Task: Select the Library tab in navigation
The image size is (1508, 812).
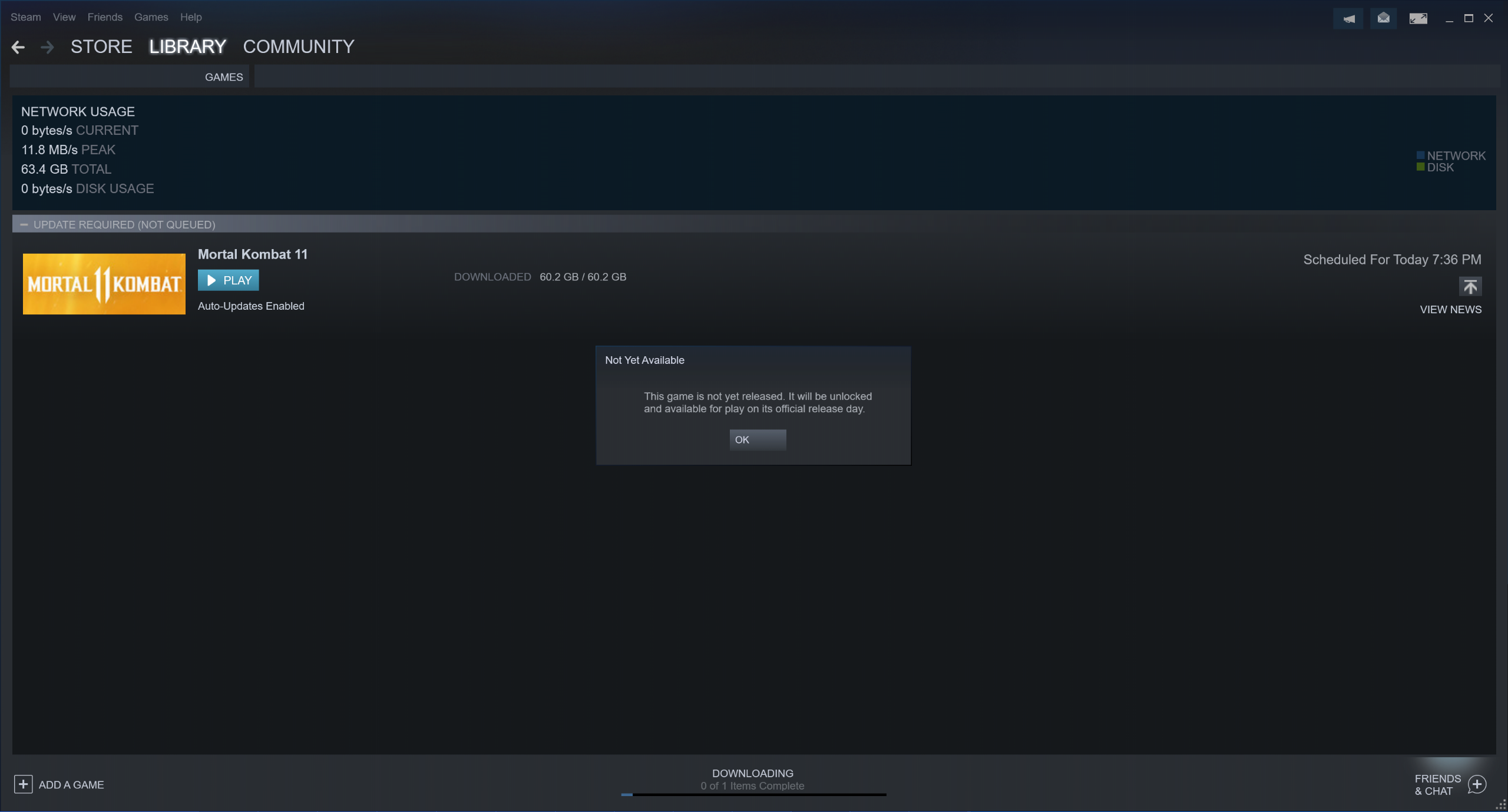Action: pyautogui.click(x=187, y=46)
